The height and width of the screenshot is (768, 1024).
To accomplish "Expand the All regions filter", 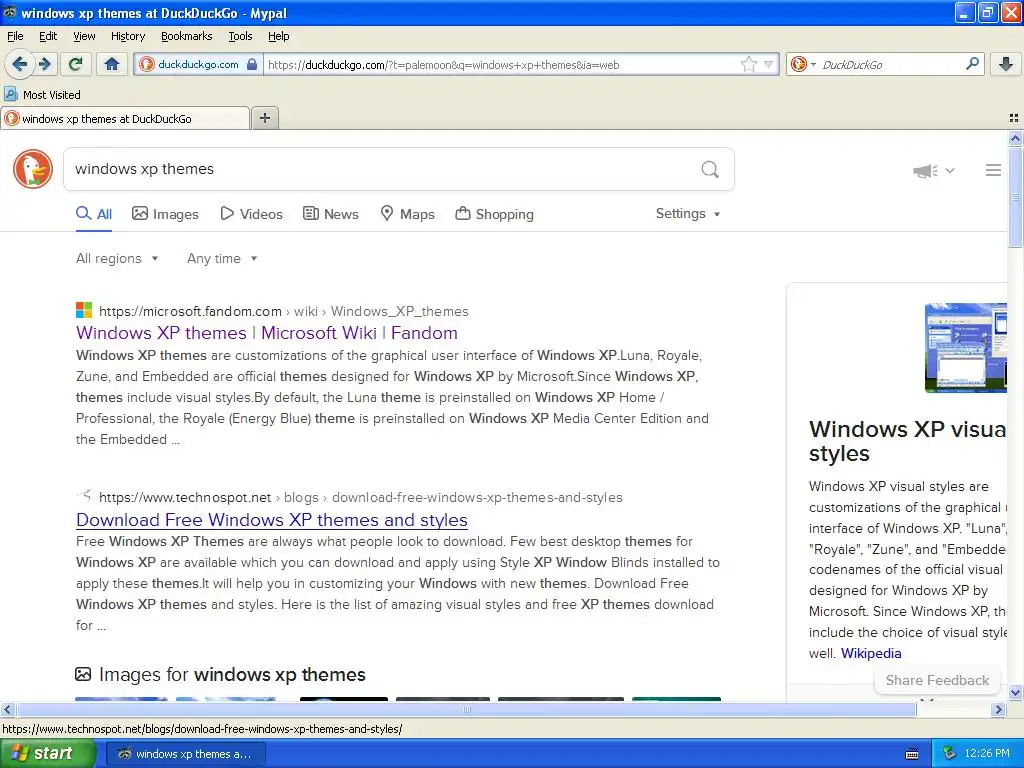I will coord(117,259).
